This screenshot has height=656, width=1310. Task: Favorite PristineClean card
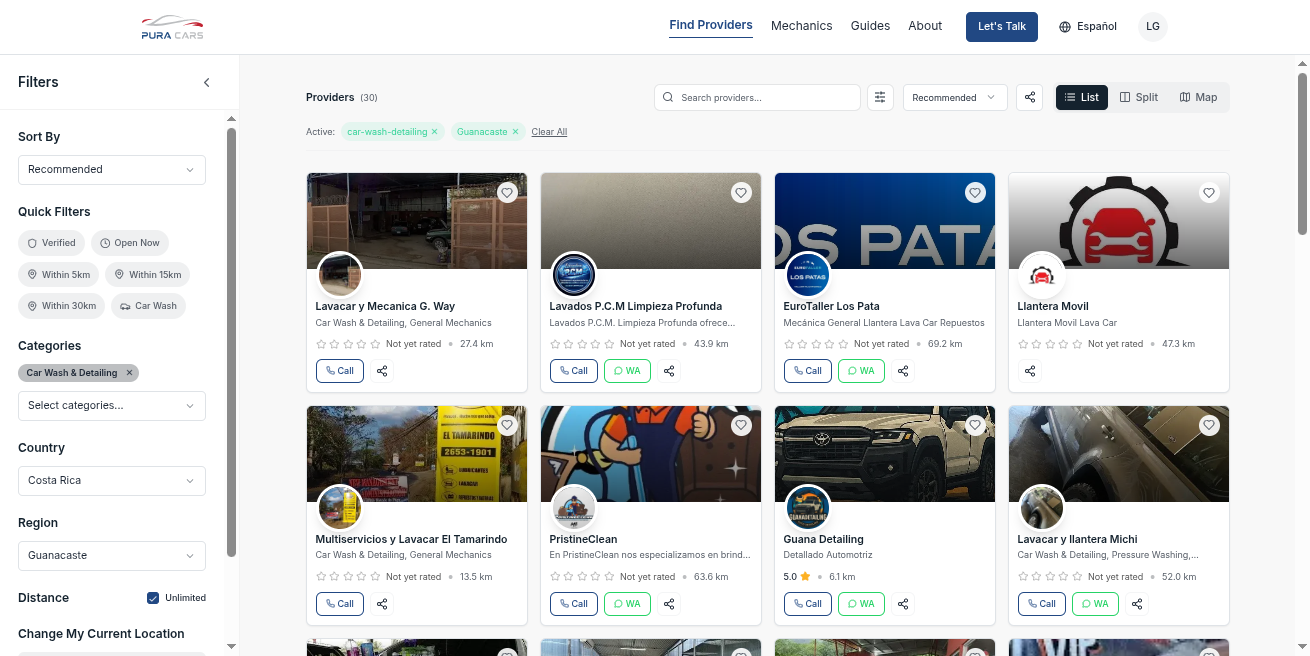tap(741, 425)
